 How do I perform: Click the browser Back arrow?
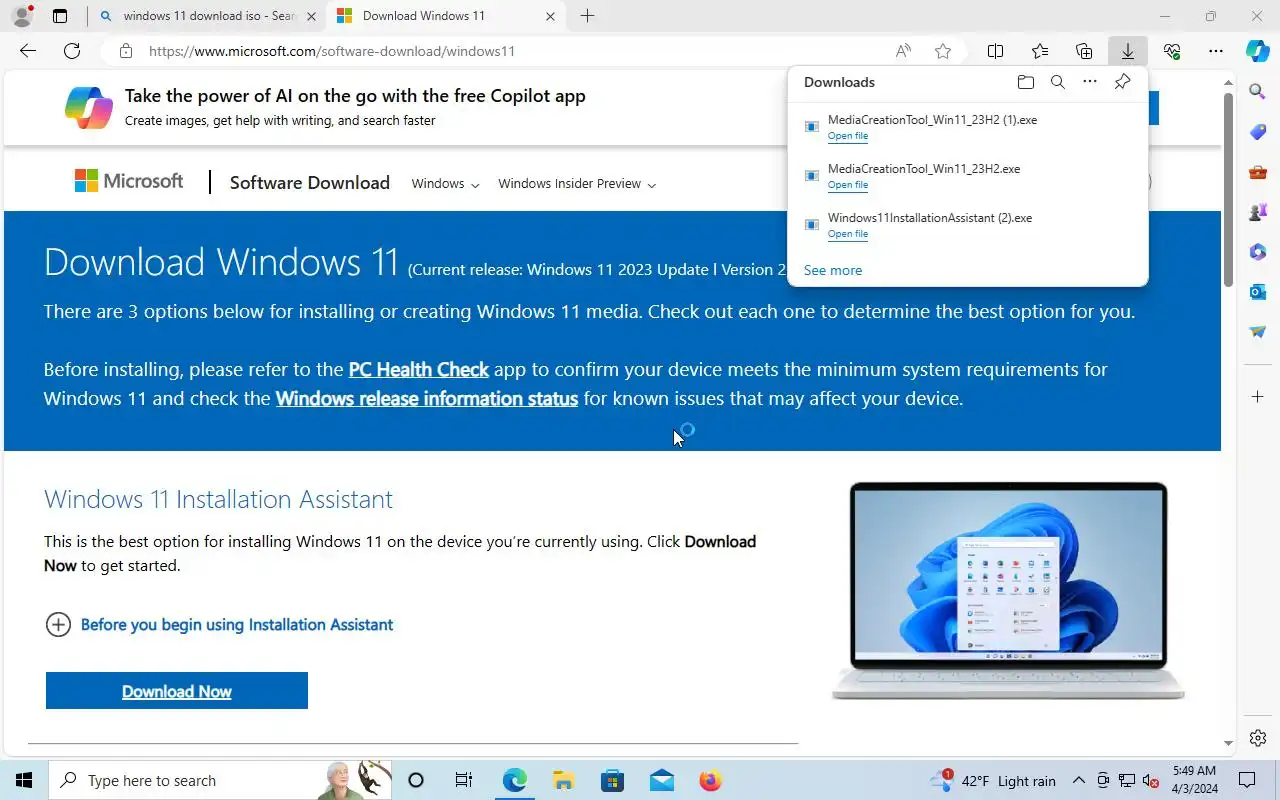tap(28, 51)
